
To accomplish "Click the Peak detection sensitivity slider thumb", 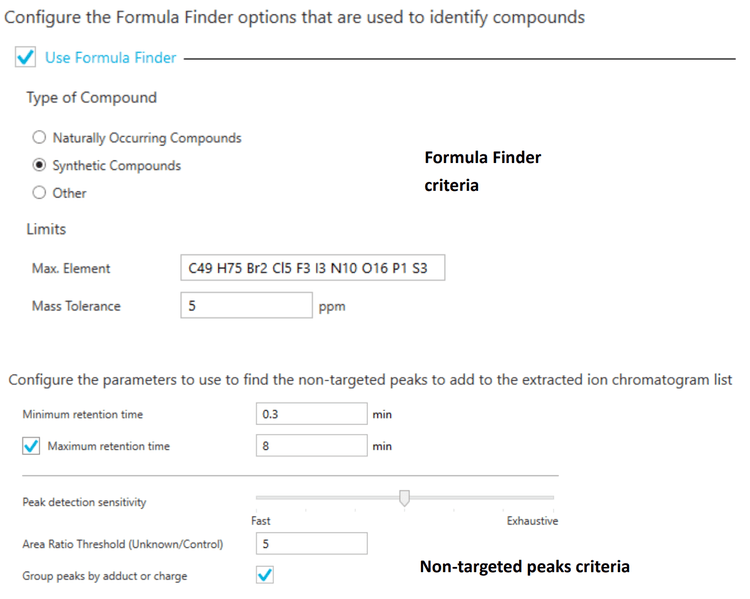I will click(404, 498).
